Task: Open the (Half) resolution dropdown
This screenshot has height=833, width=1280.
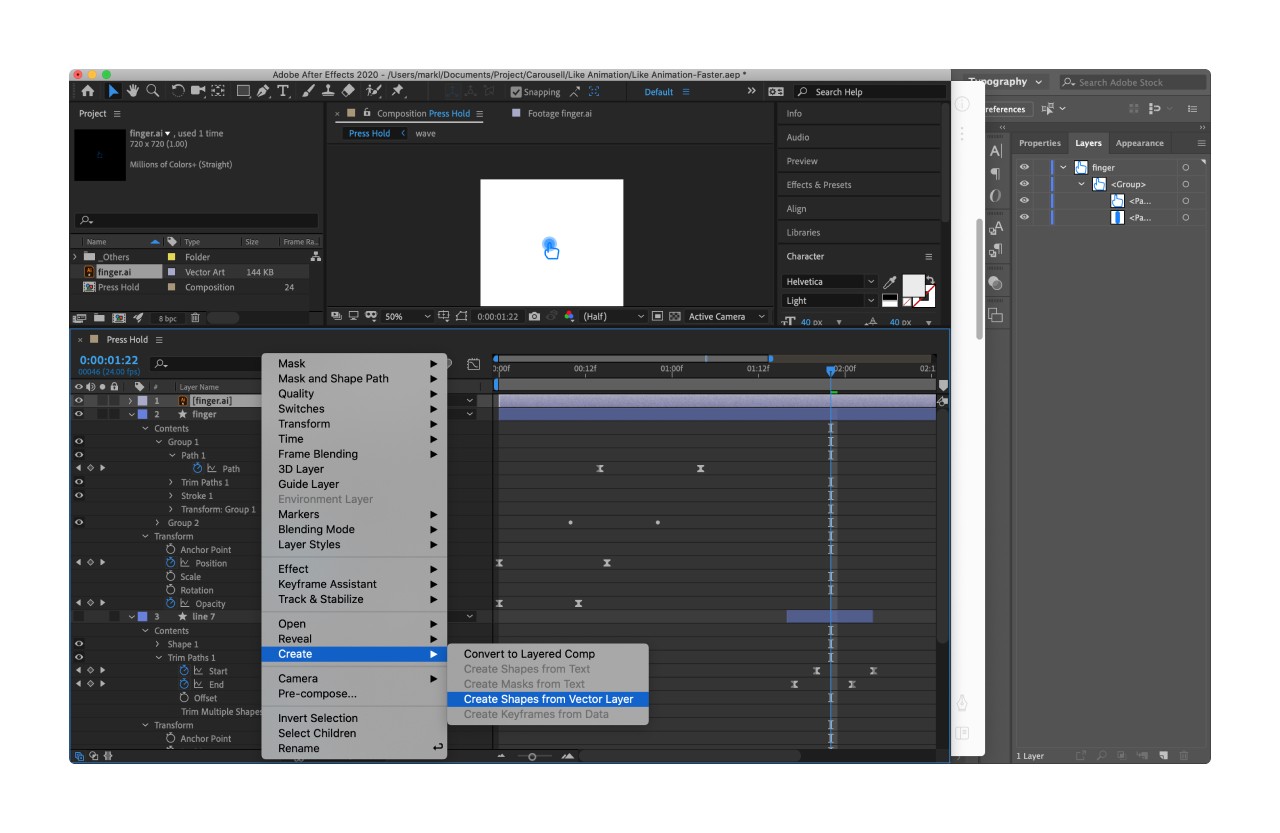Action: click(614, 316)
